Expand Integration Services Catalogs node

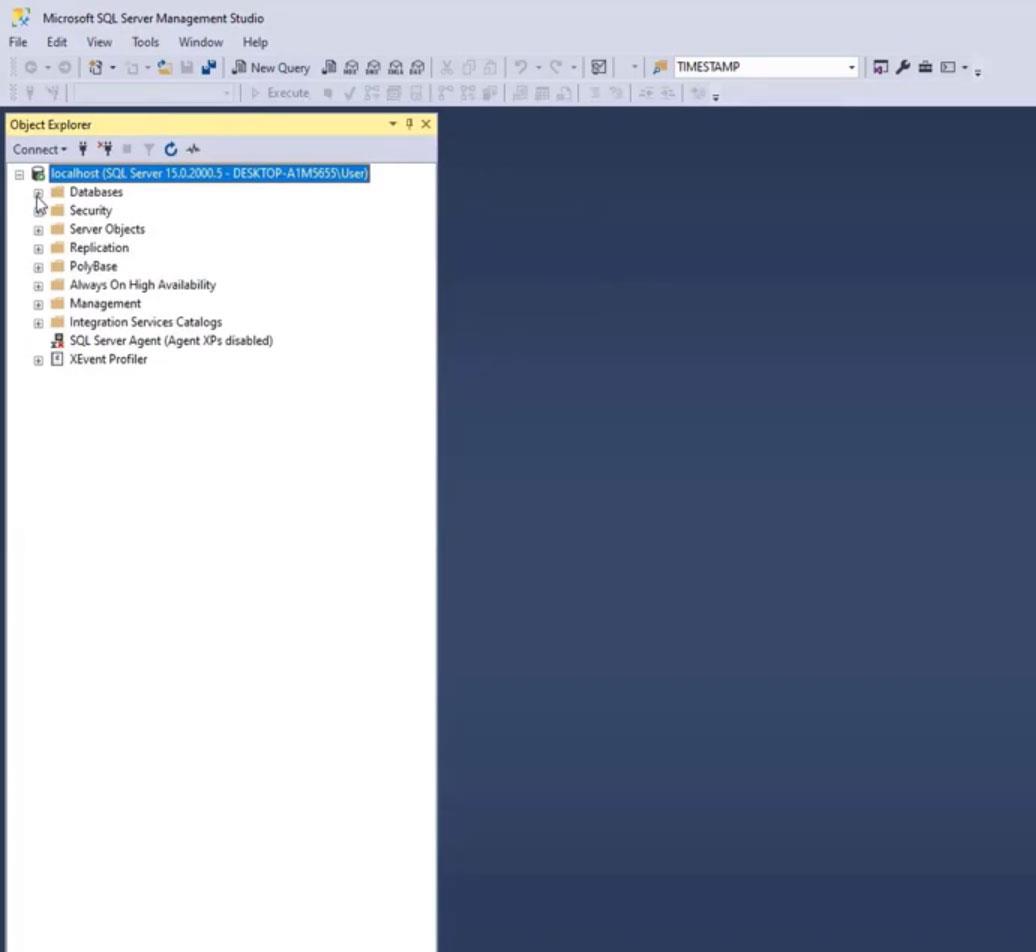[38, 323]
